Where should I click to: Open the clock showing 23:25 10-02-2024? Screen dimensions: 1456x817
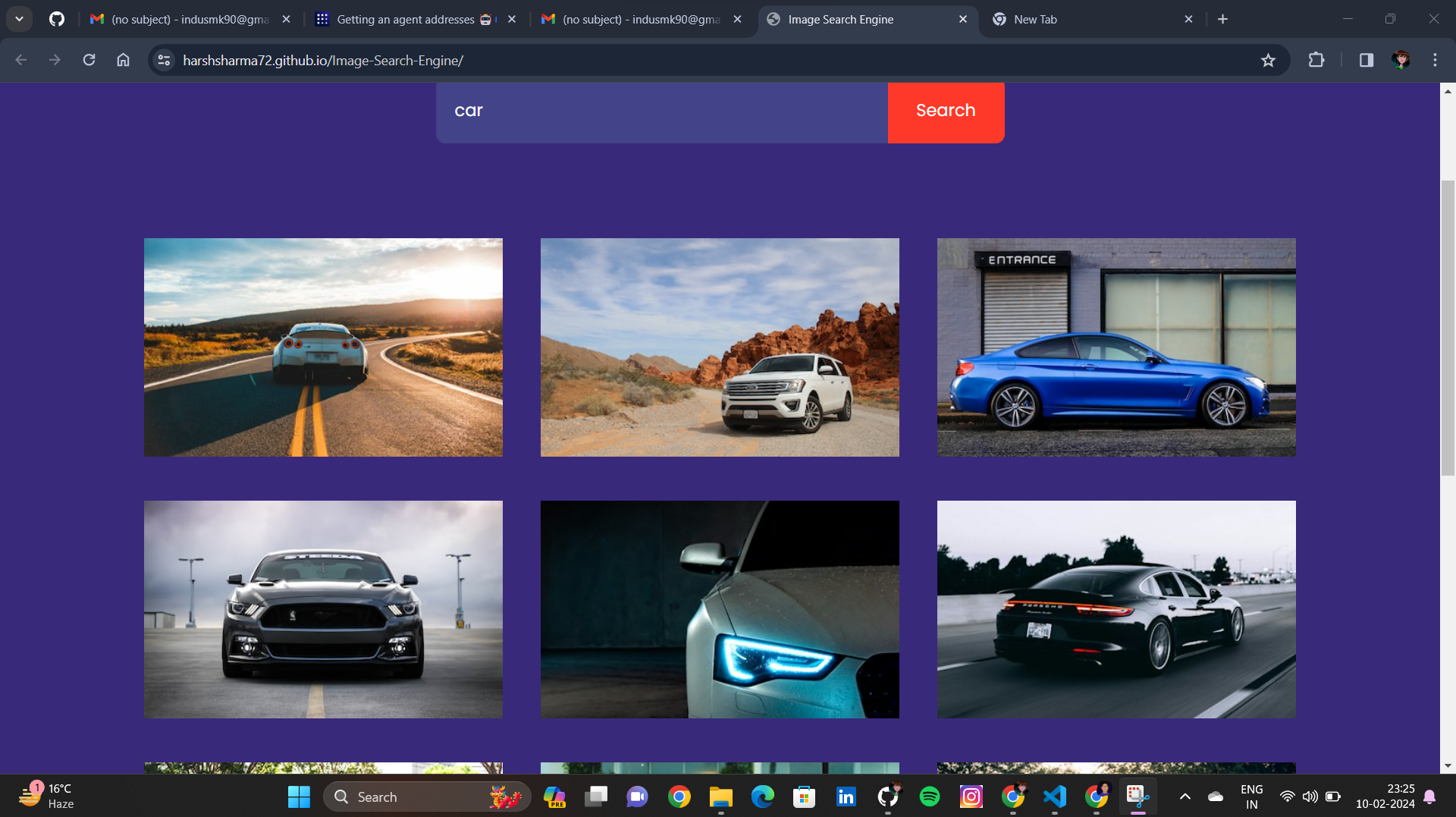[x=1385, y=797]
